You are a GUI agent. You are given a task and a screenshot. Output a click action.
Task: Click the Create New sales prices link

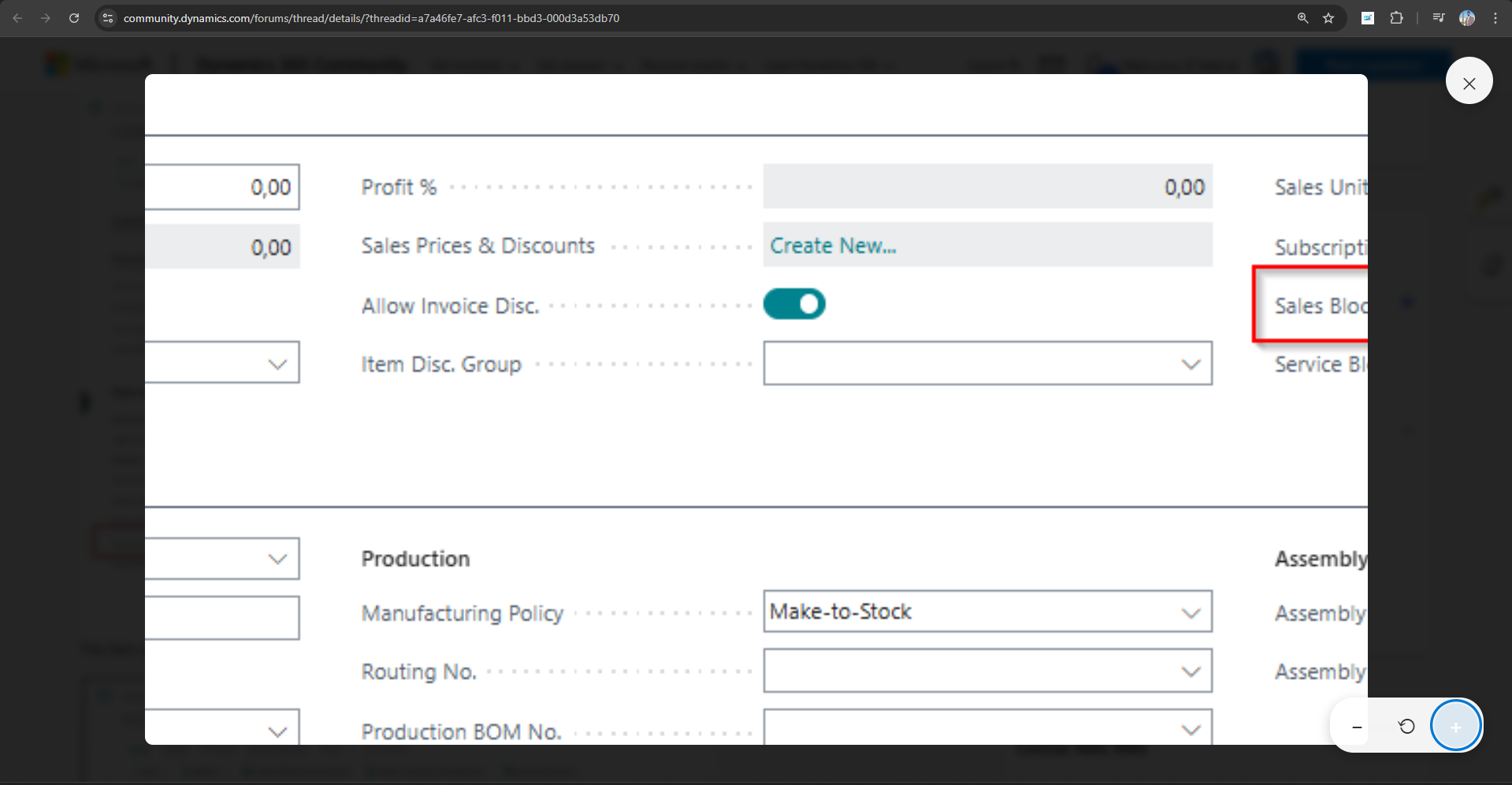click(833, 245)
